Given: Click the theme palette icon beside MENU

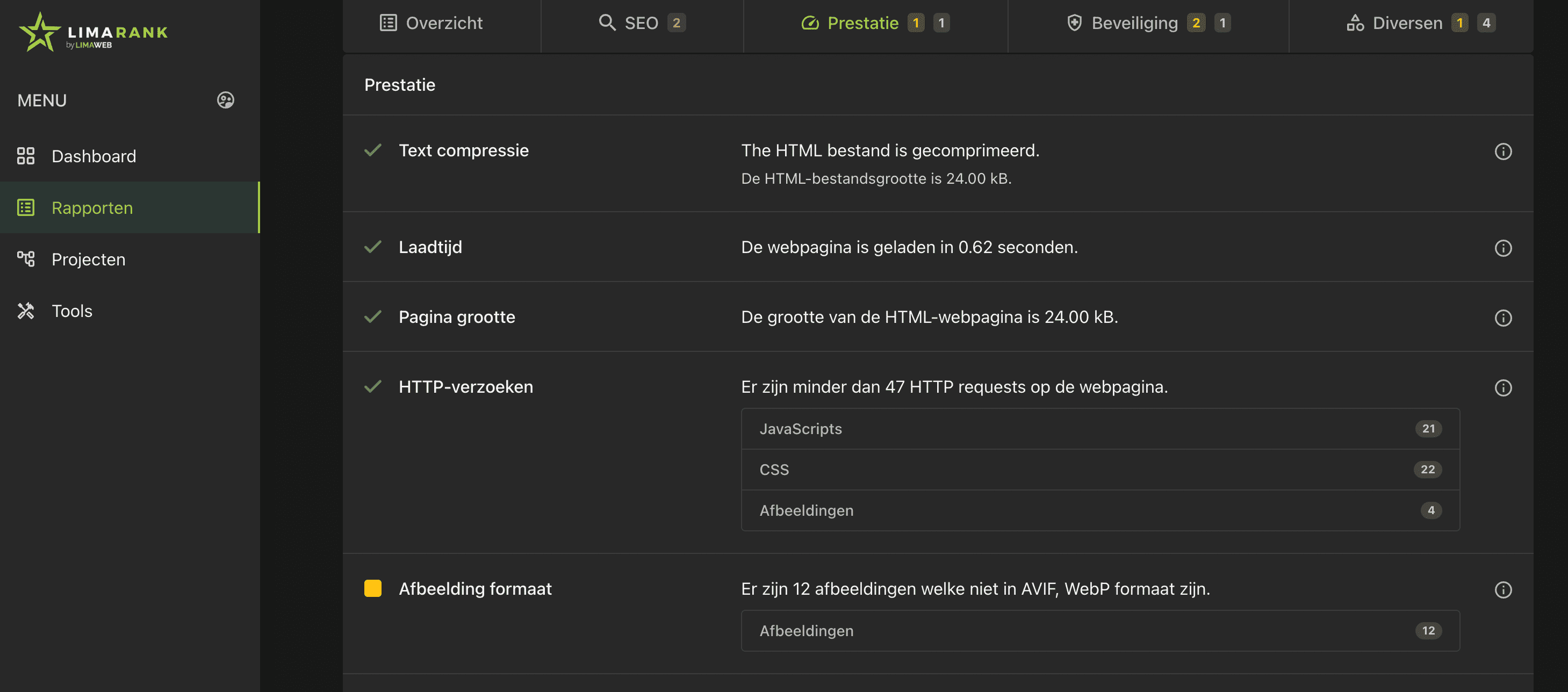Looking at the screenshot, I should [x=226, y=100].
